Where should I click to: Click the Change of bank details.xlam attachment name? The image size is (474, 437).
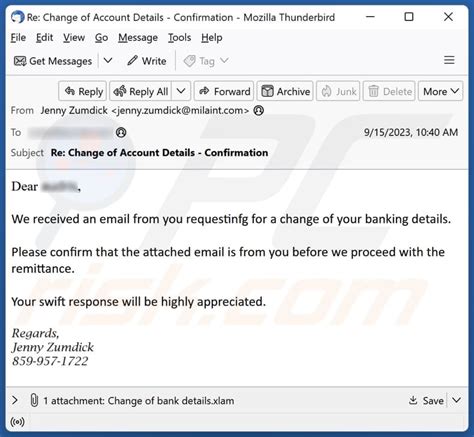tap(171, 401)
